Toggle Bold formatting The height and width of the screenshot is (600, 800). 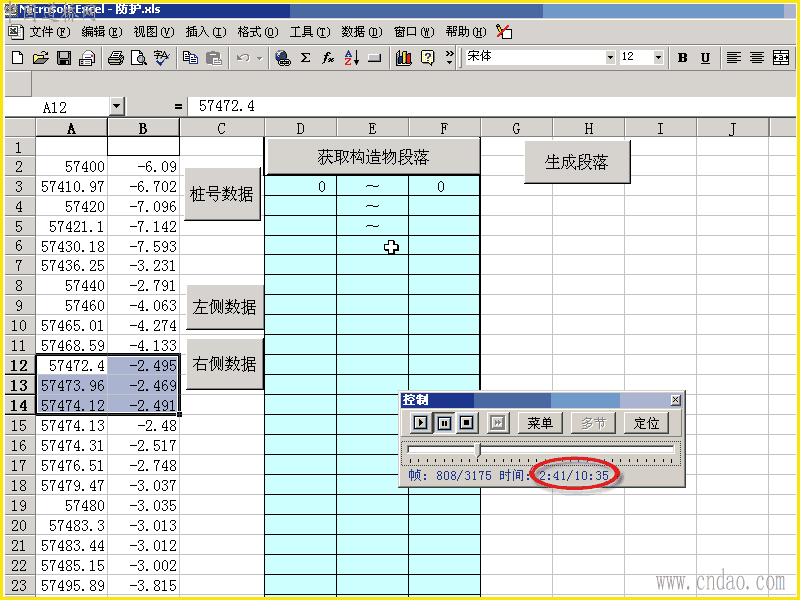(683, 58)
